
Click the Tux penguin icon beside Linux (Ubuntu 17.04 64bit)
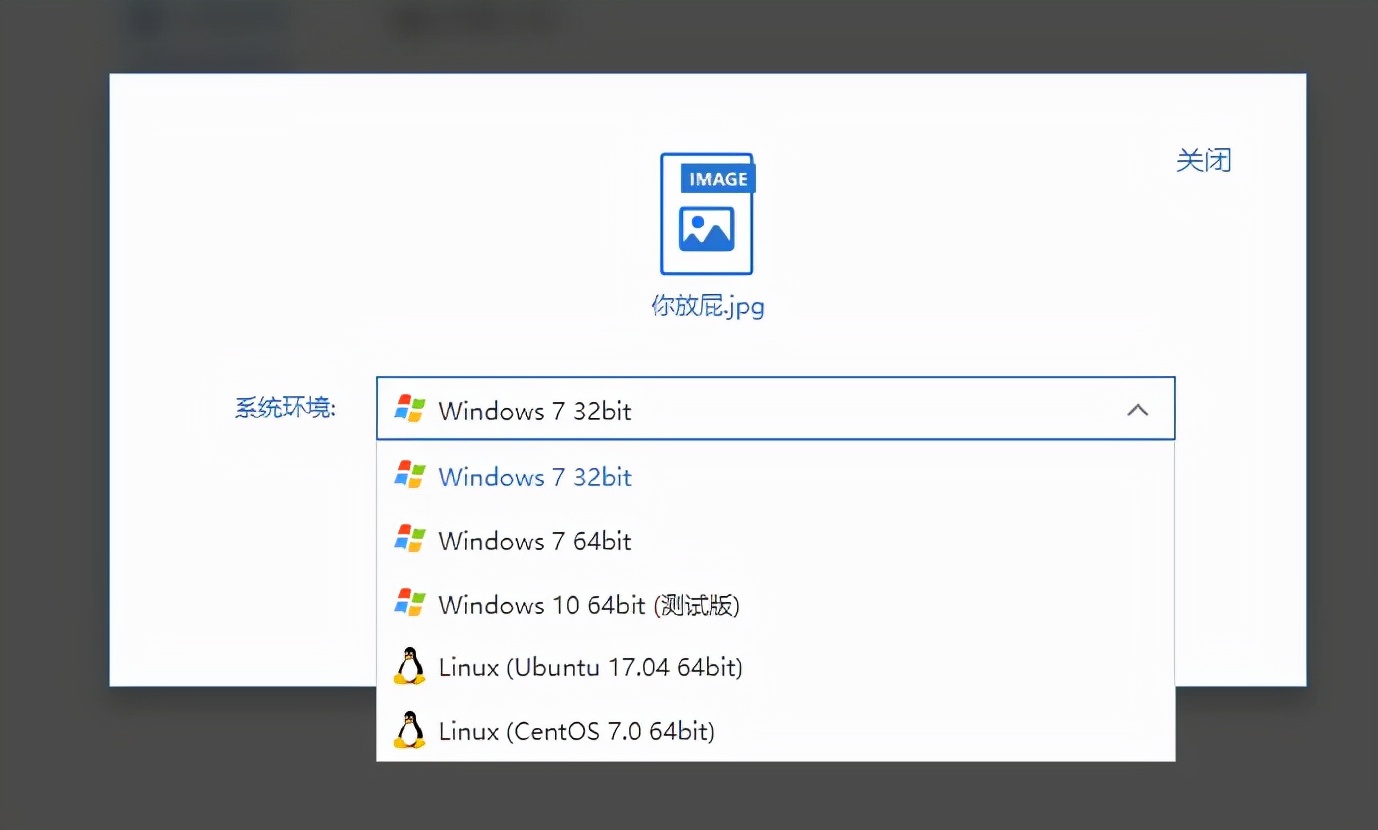point(409,667)
